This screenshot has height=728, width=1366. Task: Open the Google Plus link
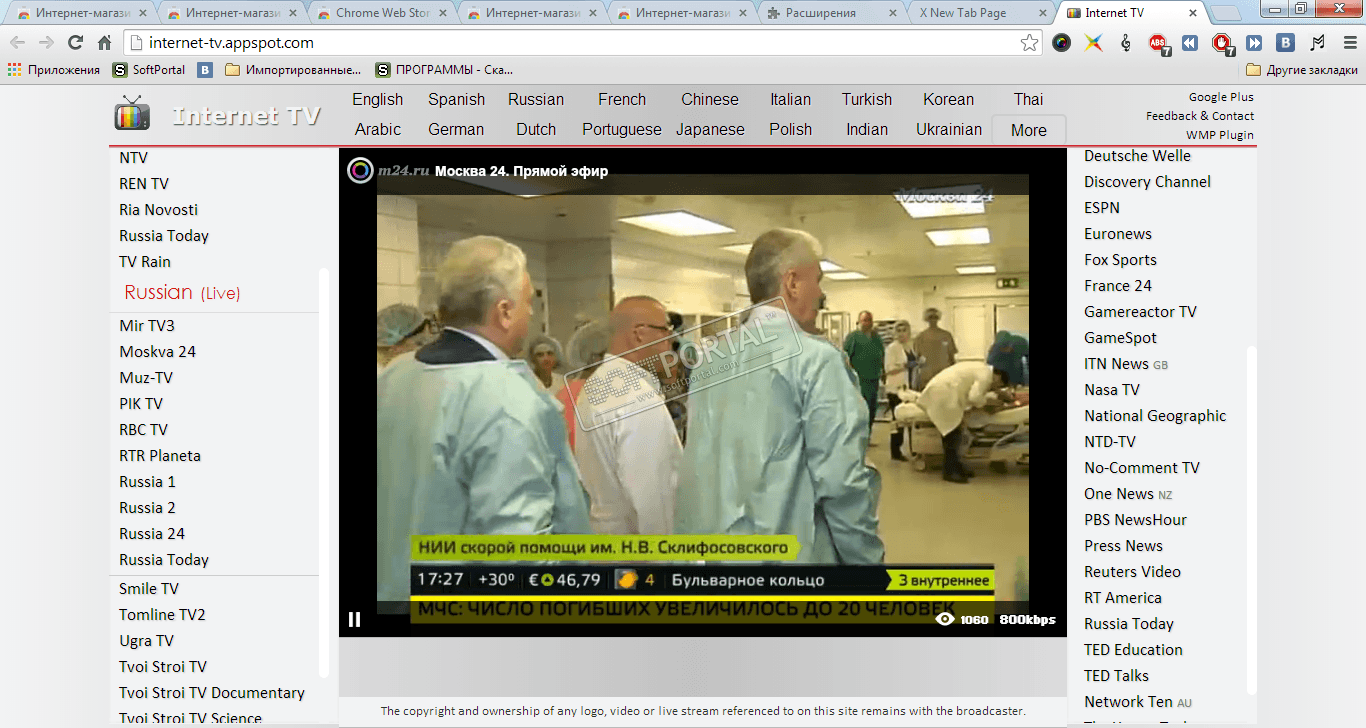click(1221, 97)
